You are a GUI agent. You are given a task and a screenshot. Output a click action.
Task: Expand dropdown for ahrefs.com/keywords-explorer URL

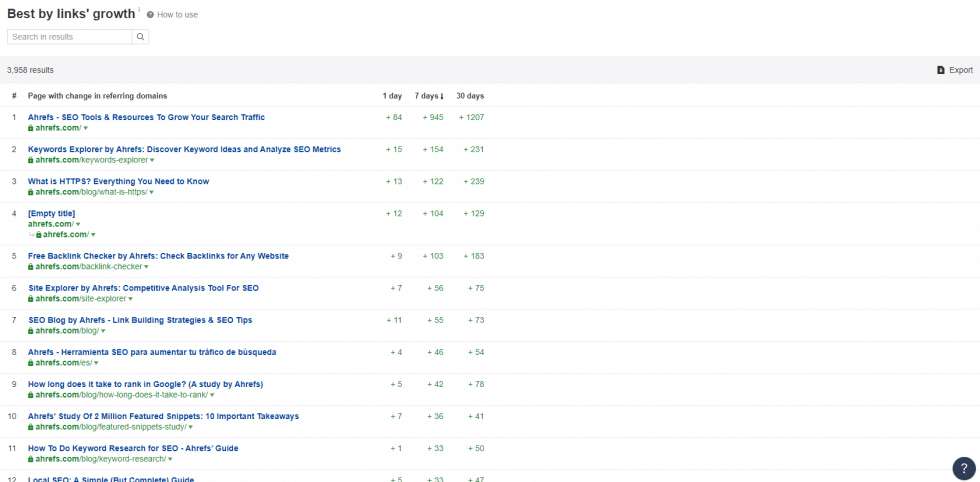pyautogui.click(x=152, y=161)
